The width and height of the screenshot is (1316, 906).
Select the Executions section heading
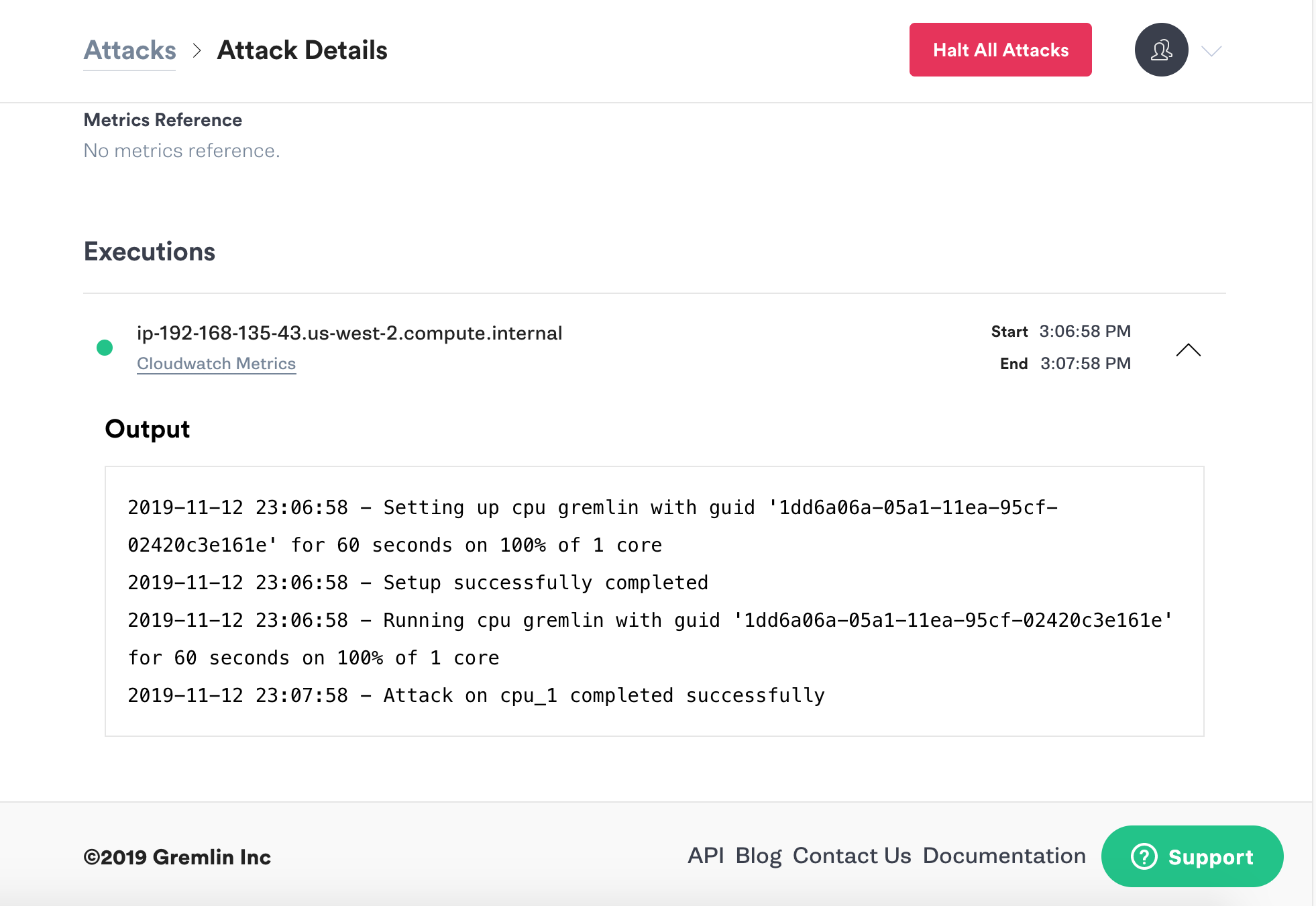149,252
